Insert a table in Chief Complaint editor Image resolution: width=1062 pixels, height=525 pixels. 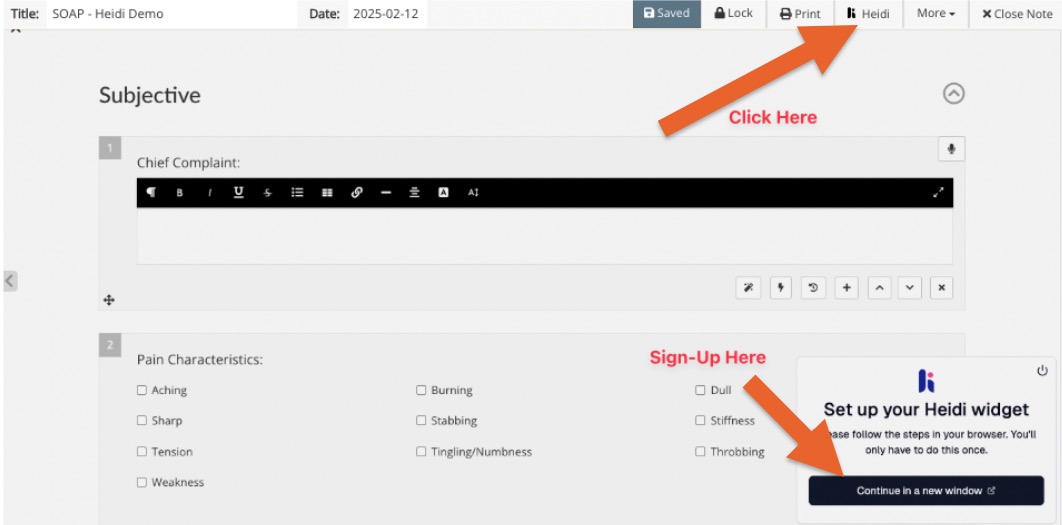click(x=327, y=192)
